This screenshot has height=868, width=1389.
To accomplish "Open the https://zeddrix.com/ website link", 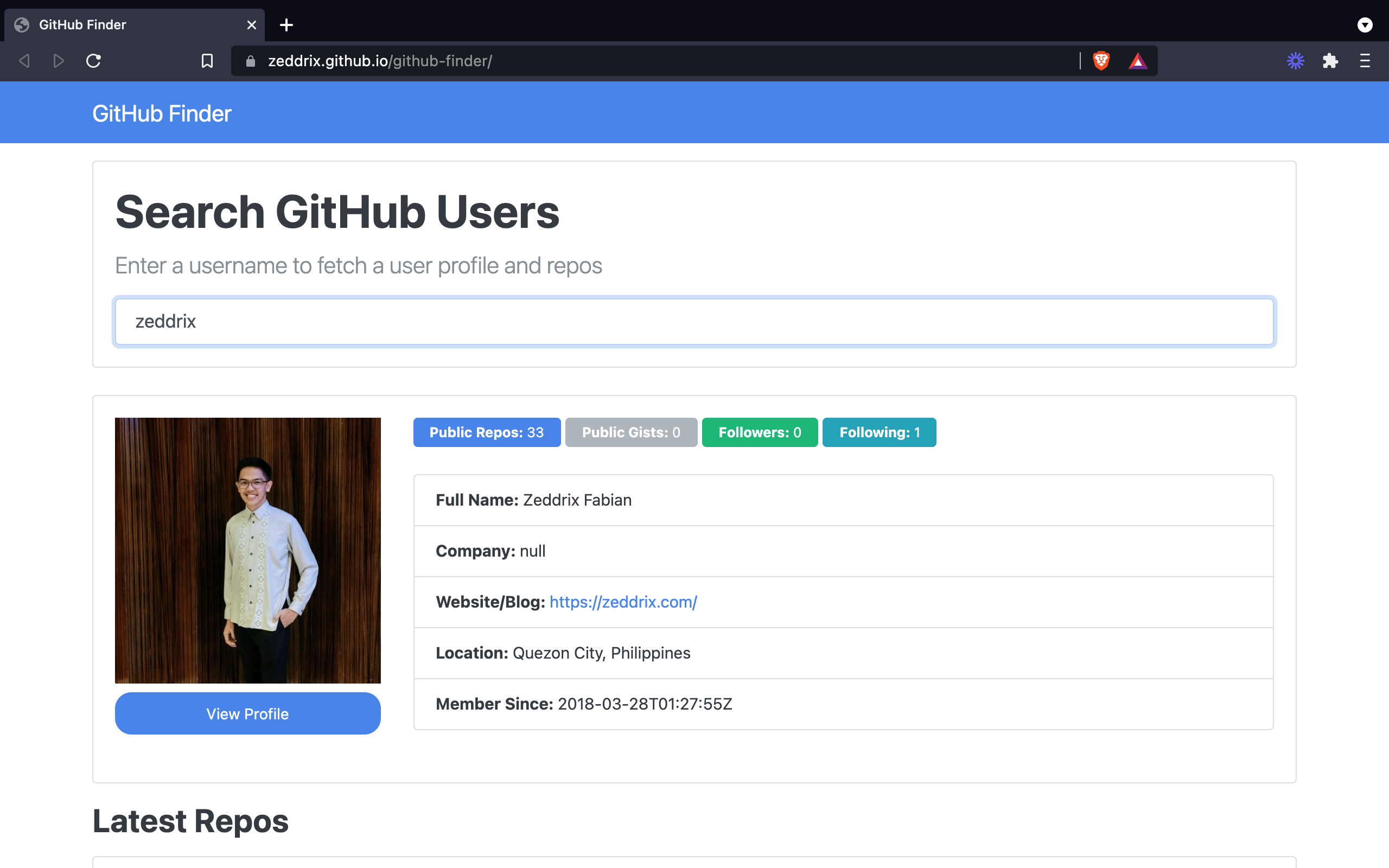I will click(x=623, y=602).
